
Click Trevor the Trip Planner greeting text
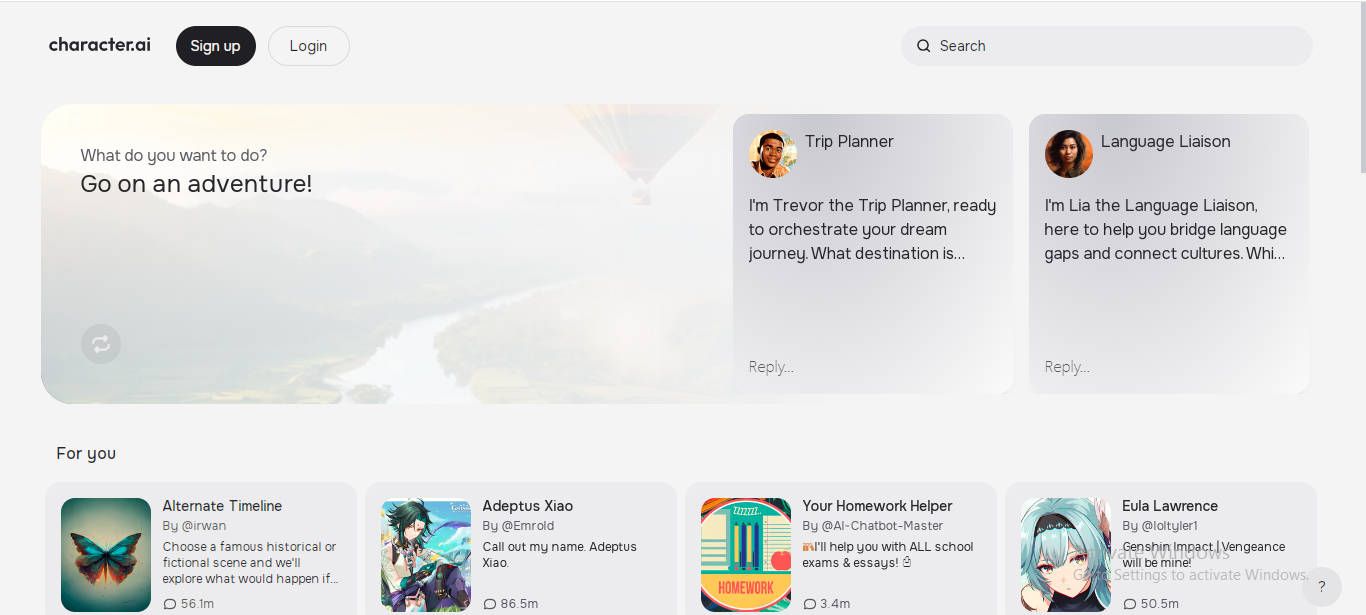(872, 230)
